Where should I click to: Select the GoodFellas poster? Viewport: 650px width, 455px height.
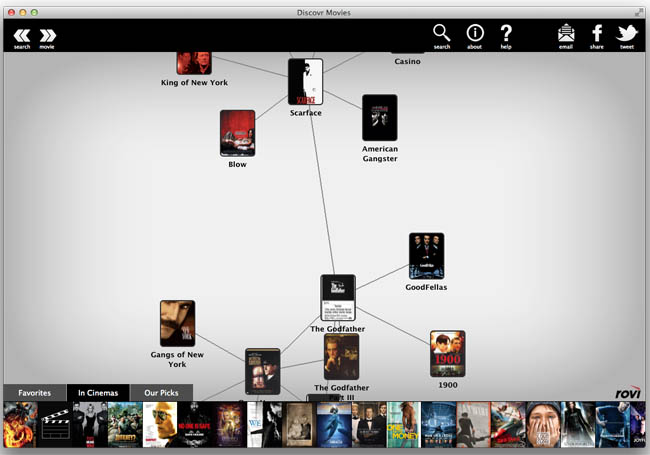(426, 256)
